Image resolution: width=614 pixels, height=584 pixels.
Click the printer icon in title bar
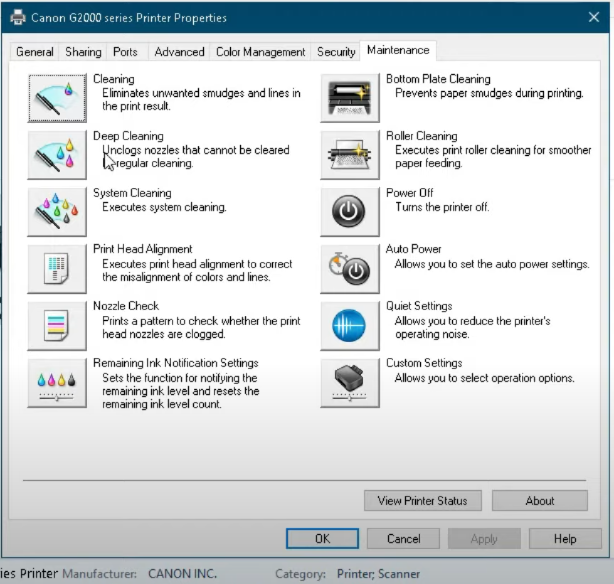click(x=18, y=18)
